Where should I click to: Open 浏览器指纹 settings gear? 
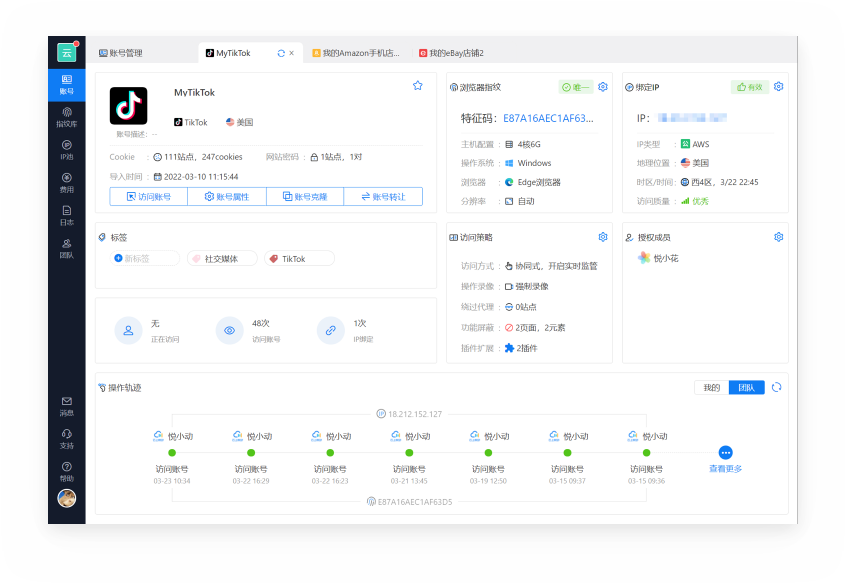coord(603,87)
